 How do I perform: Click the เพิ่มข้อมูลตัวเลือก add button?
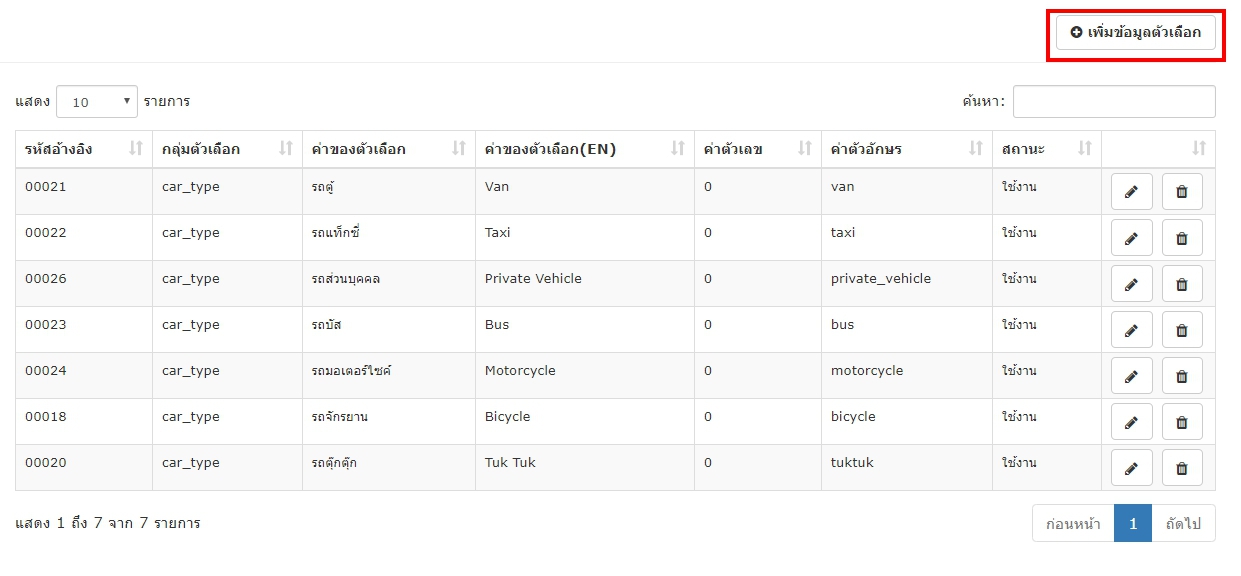click(1136, 32)
